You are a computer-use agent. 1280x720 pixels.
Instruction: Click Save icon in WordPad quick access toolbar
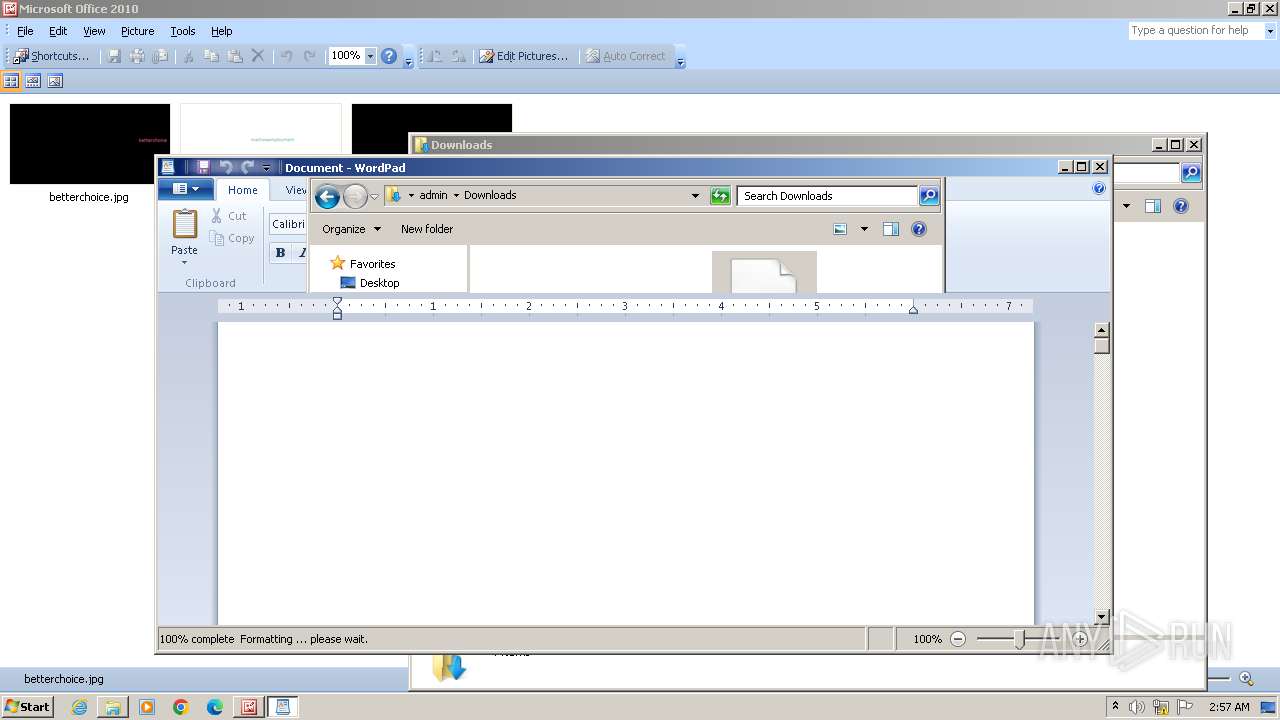(203, 167)
